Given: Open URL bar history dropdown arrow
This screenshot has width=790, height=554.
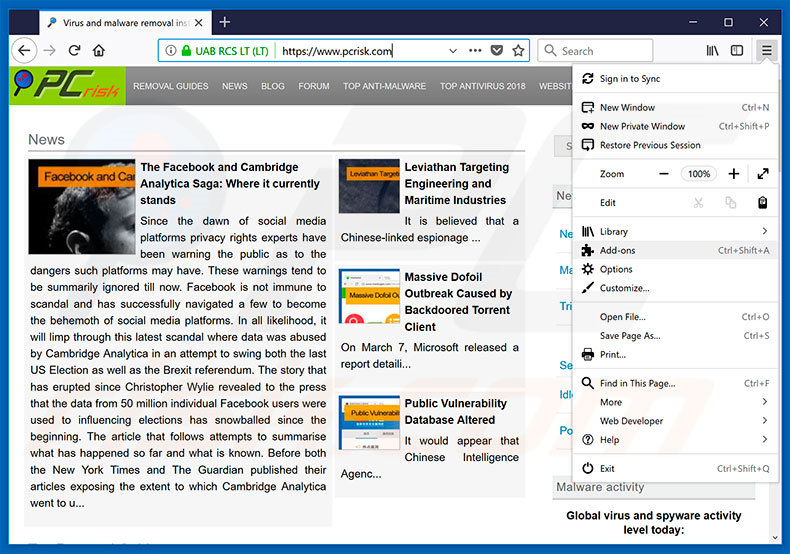Looking at the screenshot, I should [x=452, y=50].
